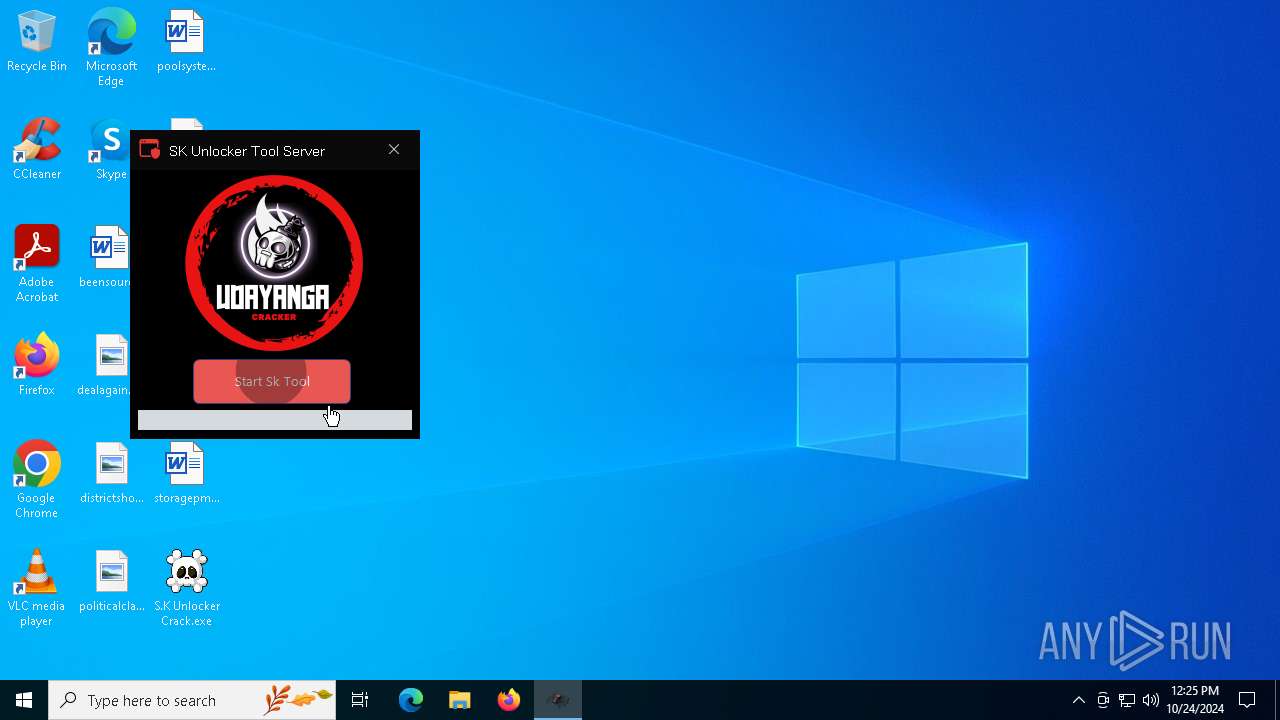Select the CCleaner desktop shortcut

pyautogui.click(x=37, y=150)
